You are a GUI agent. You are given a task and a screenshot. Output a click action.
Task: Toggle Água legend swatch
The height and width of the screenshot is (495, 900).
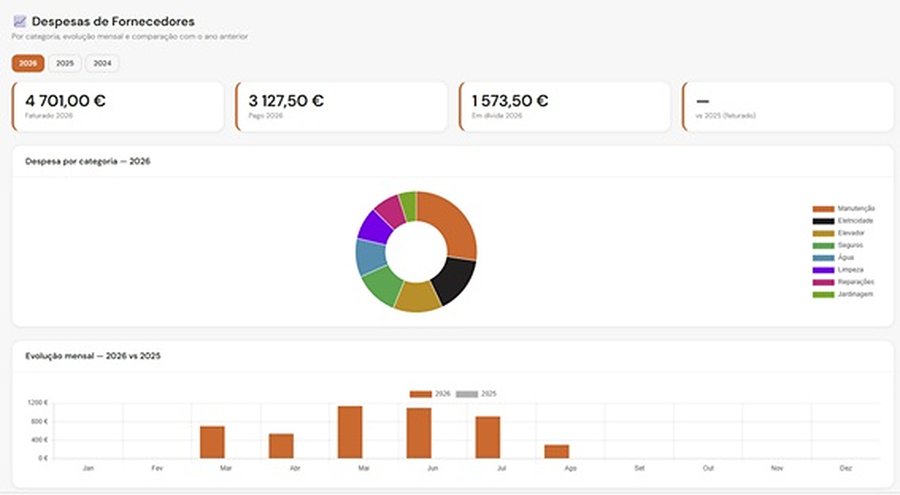[x=823, y=258]
